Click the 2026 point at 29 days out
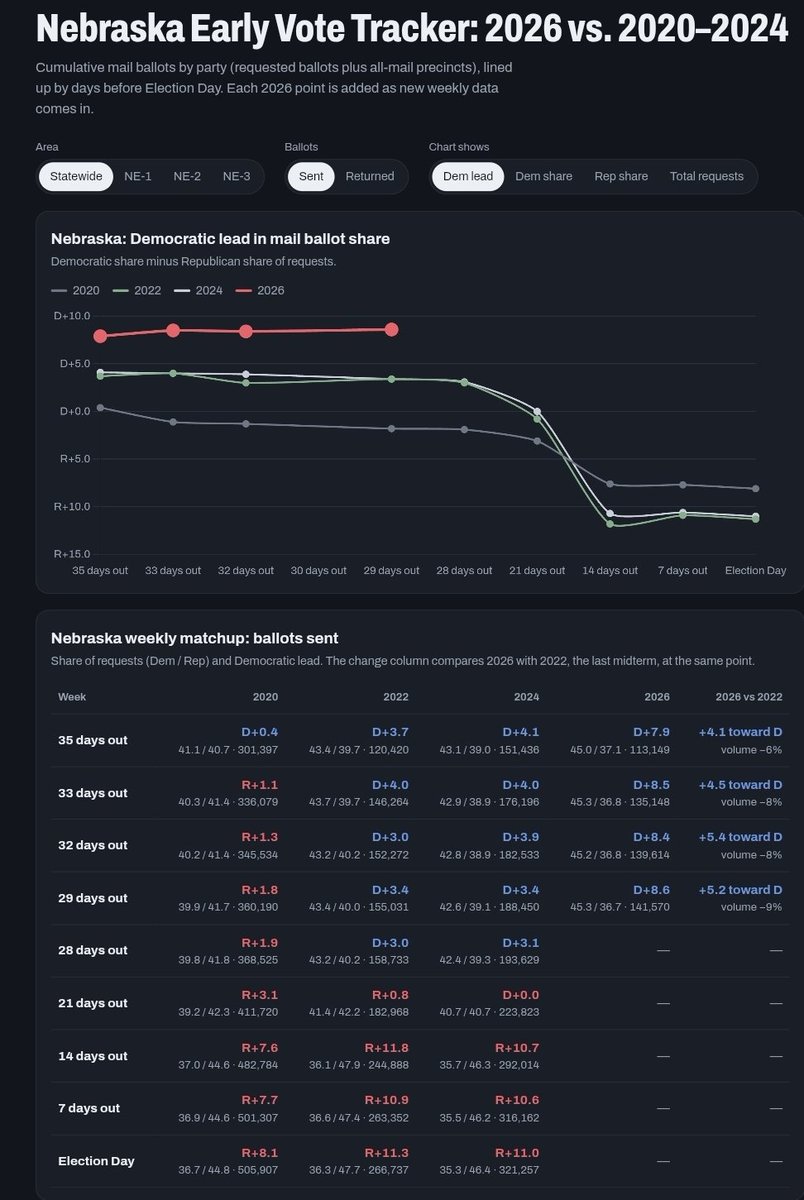The image size is (804, 1200). point(392,329)
